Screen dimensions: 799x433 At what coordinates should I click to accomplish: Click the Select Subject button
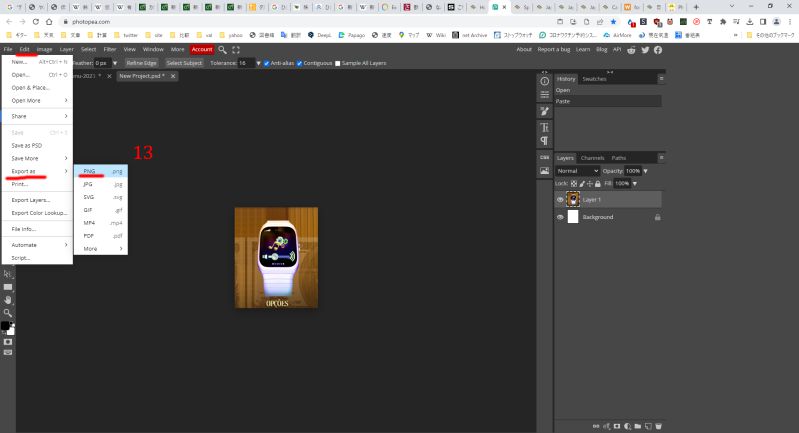coord(184,63)
